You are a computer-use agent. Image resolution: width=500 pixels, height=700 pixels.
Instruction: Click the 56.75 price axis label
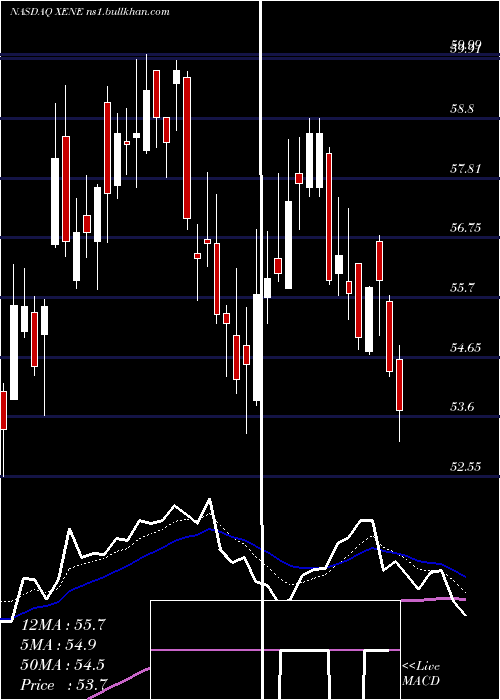coord(465,228)
